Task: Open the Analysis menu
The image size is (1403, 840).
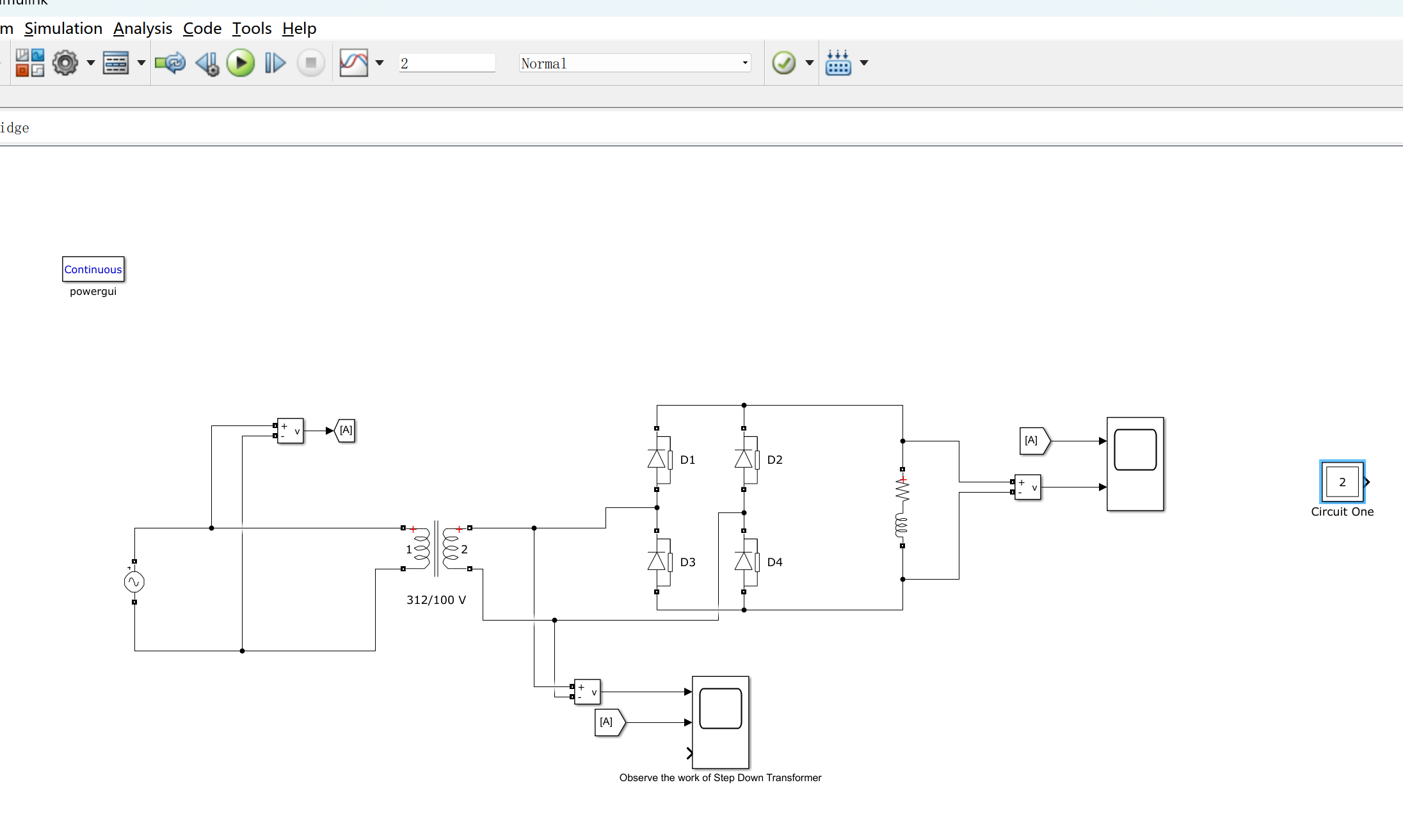Action: click(x=142, y=28)
